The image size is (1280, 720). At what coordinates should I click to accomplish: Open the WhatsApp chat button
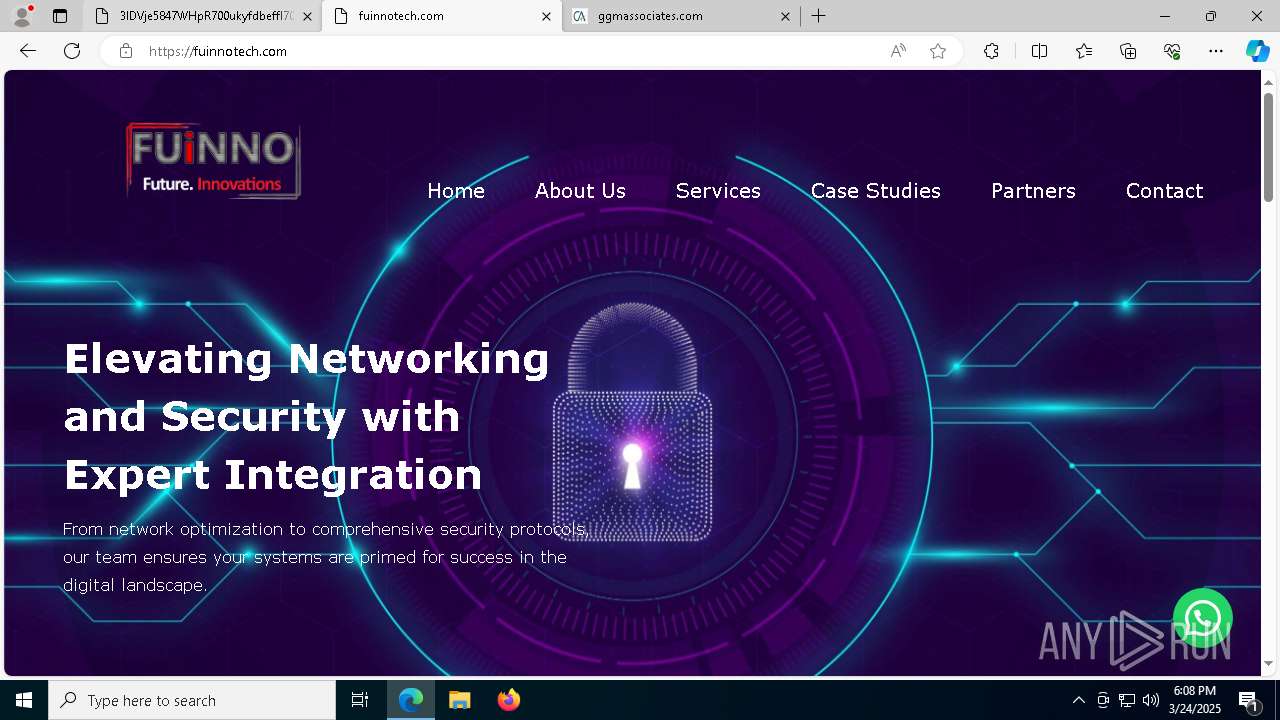[1202, 618]
